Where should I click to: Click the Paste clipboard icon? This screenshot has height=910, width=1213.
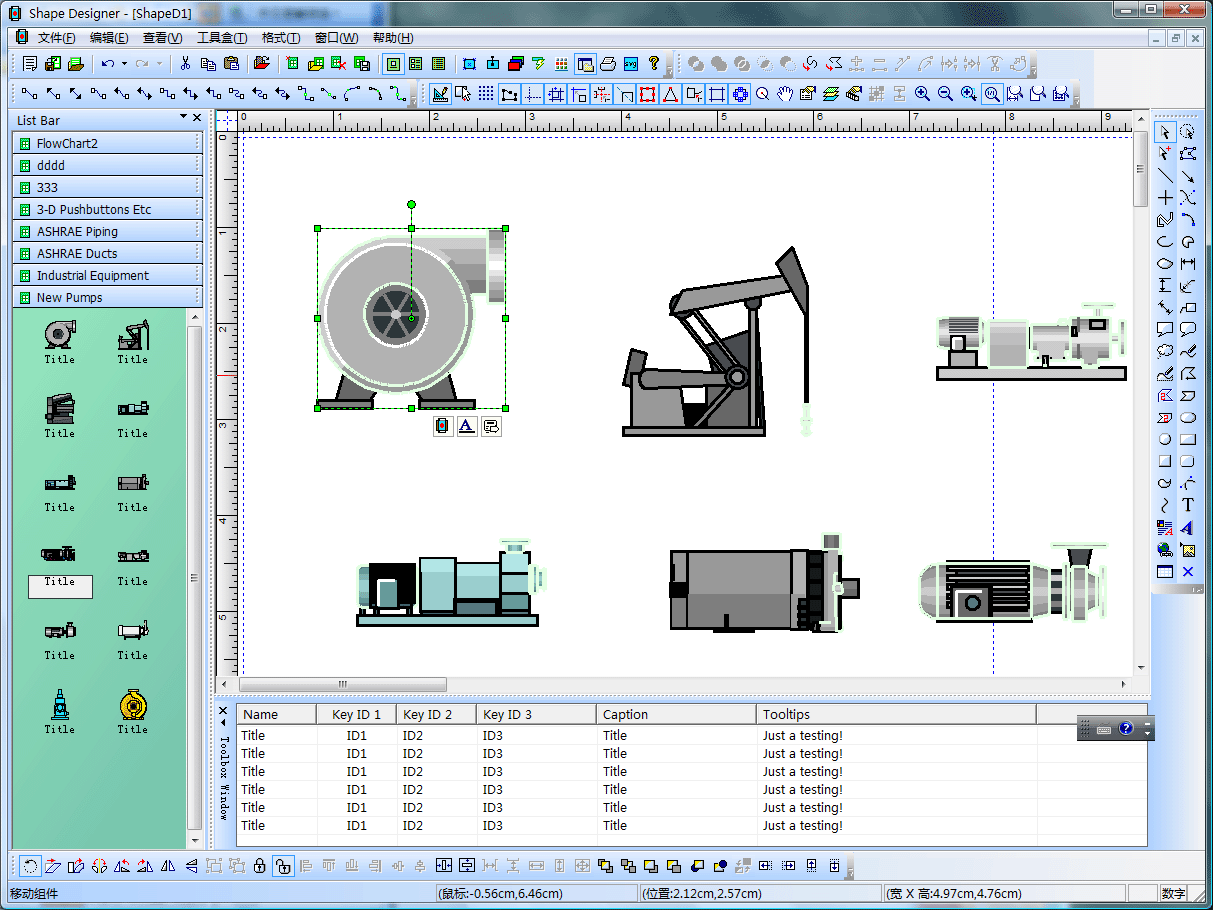(x=232, y=64)
